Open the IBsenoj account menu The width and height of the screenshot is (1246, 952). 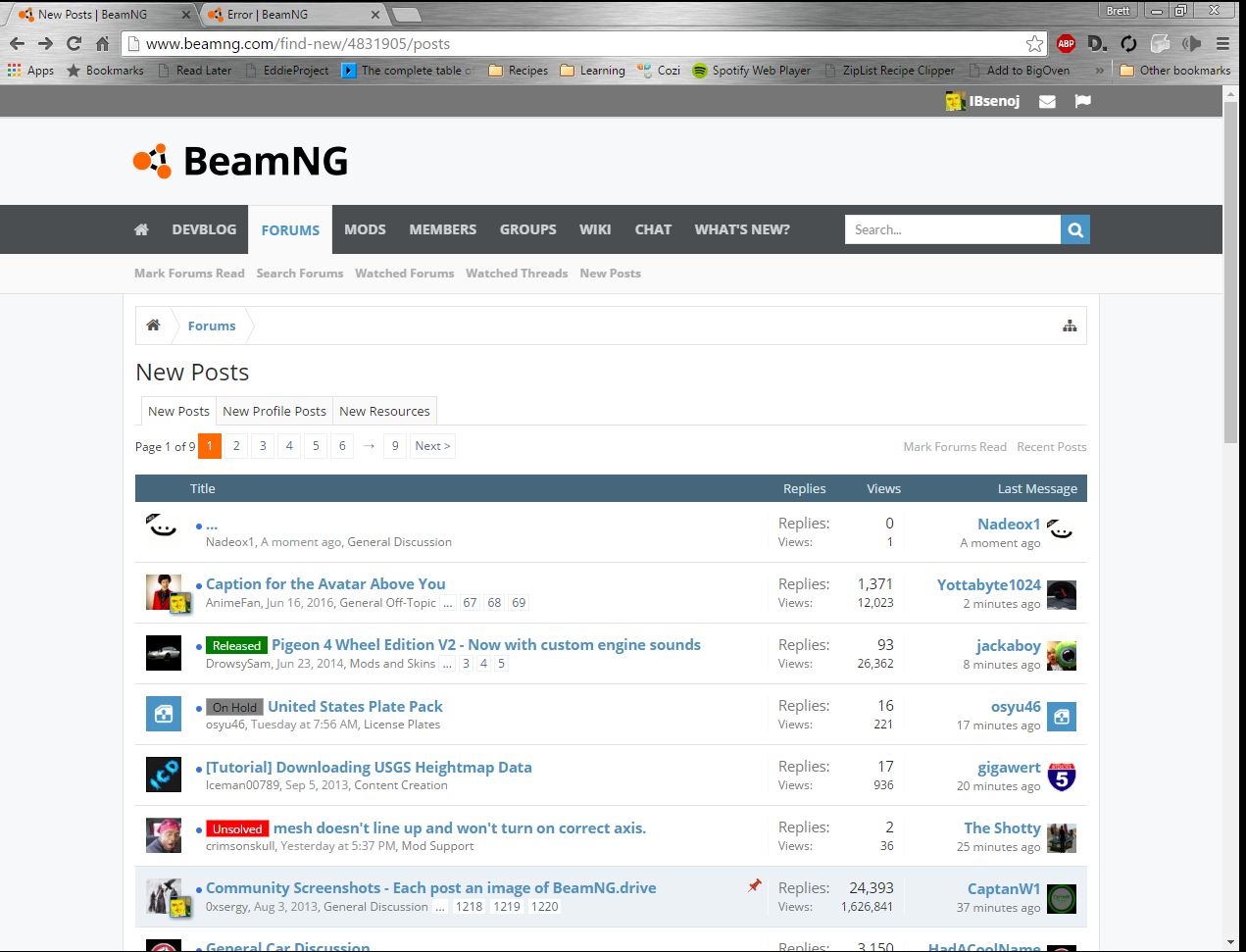pos(982,101)
